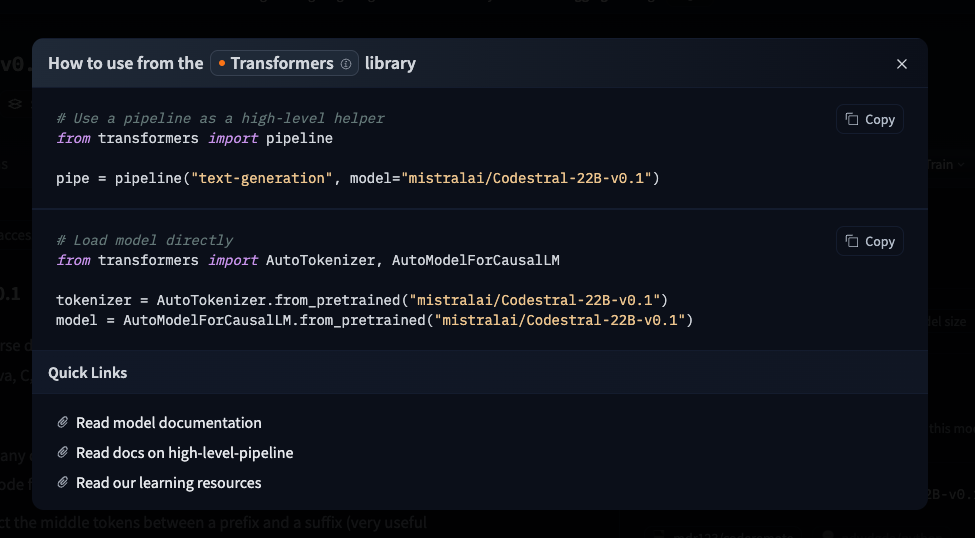
Task: Click the copy icon in first Copy button
Action: [852, 119]
